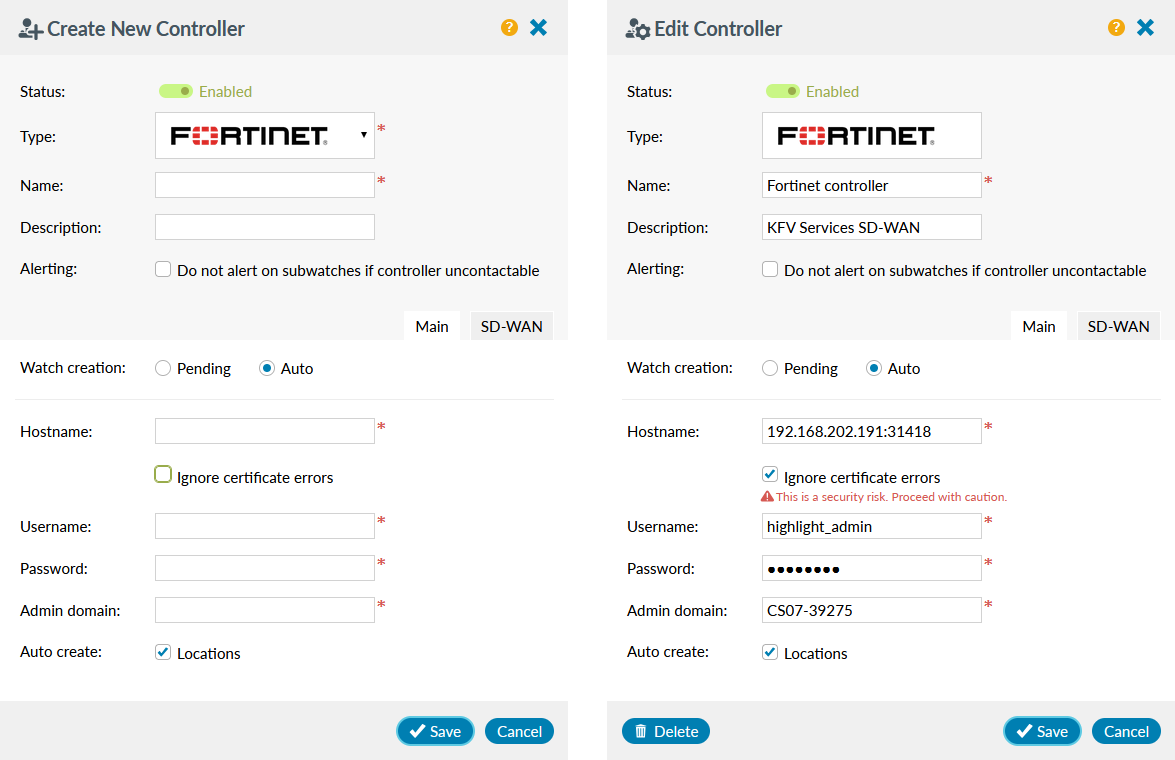The height and width of the screenshot is (760, 1175).
Task: Save the new controller
Action: (435, 731)
